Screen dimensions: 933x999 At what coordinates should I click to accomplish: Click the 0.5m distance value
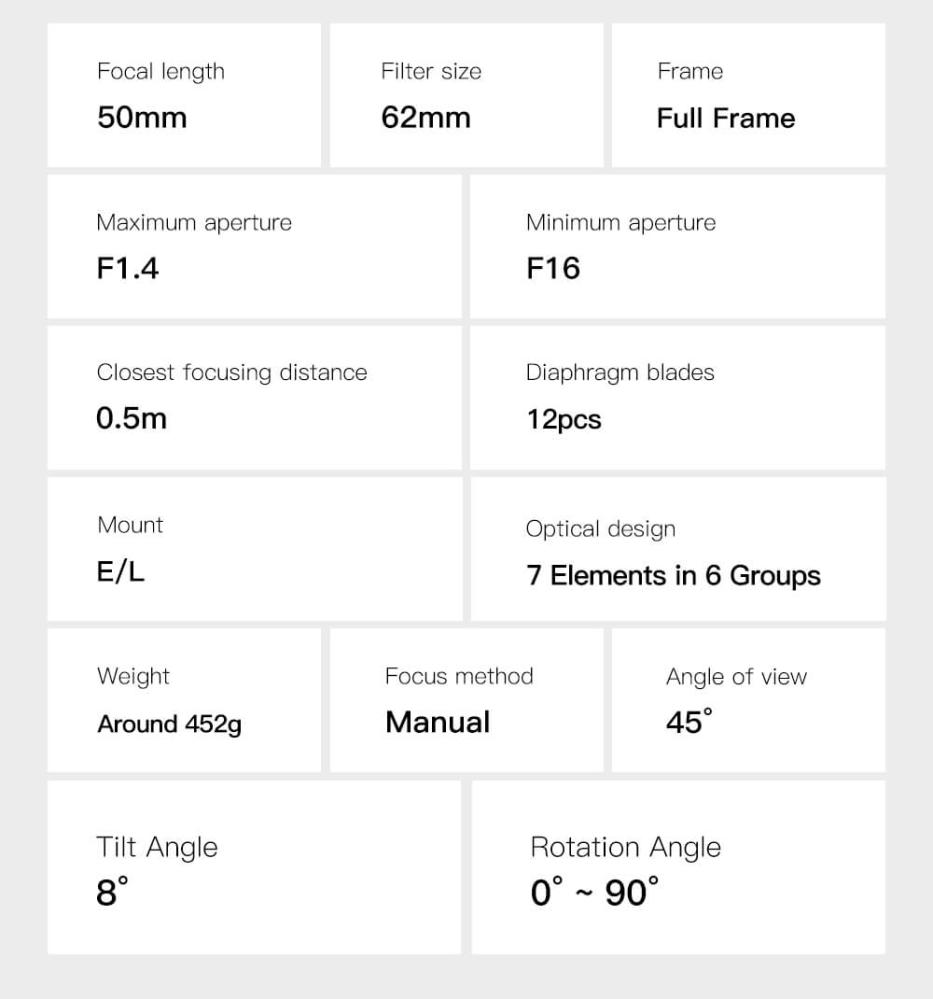pos(131,418)
